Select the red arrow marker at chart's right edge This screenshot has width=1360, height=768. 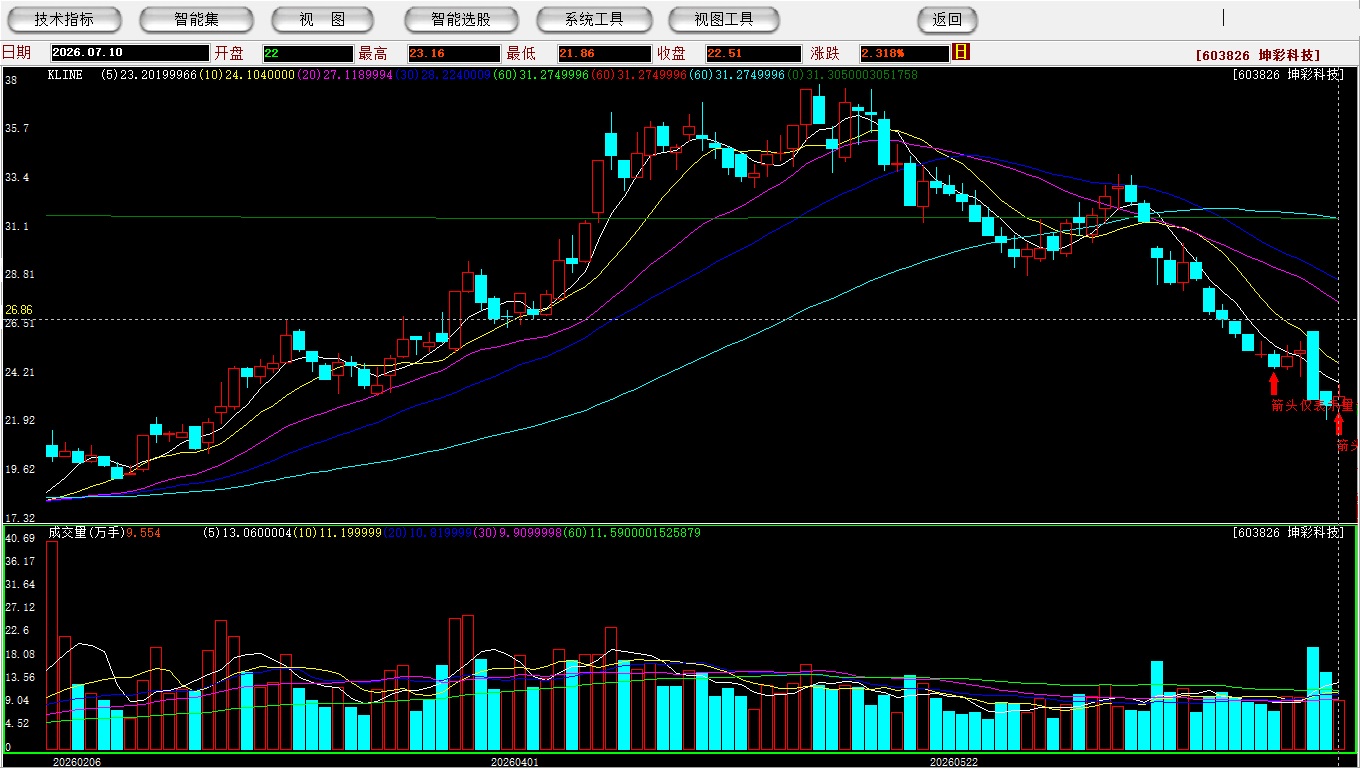coord(1339,424)
